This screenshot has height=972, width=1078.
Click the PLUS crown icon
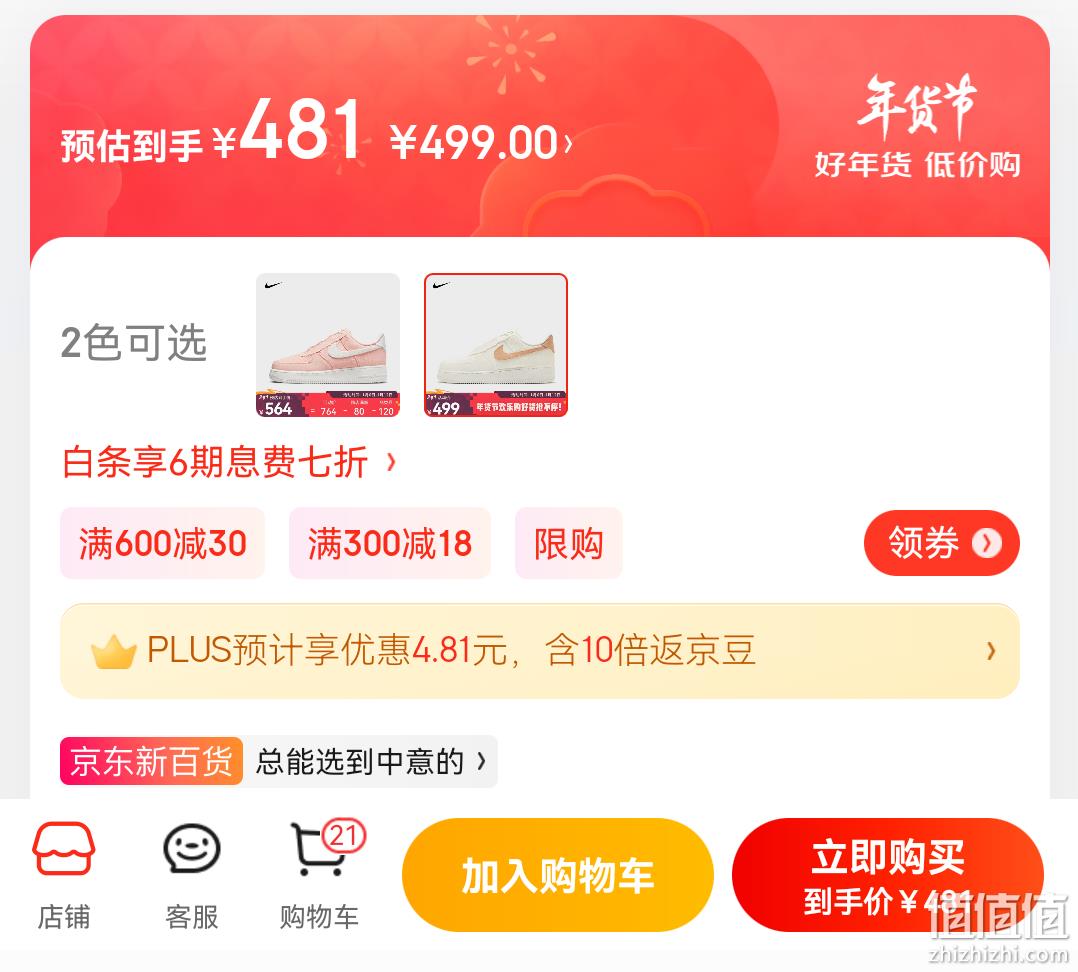tap(113, 652)
